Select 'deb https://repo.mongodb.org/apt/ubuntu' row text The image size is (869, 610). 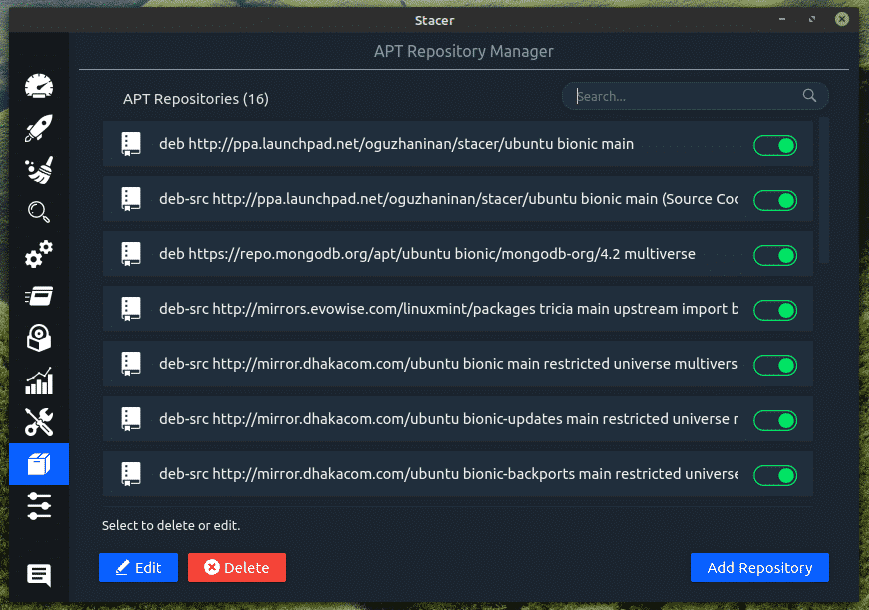(427, 254)
